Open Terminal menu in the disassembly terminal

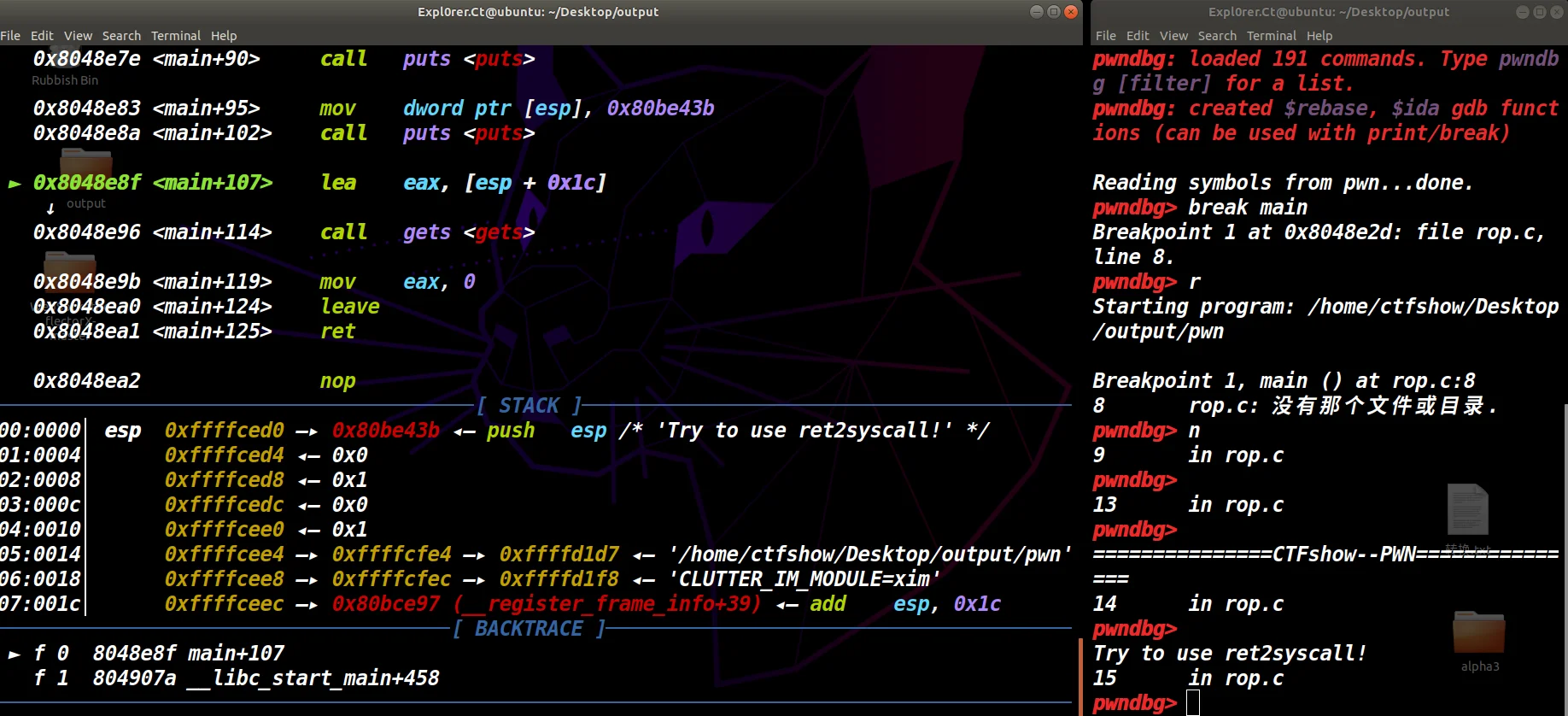(x=176, y=36)
